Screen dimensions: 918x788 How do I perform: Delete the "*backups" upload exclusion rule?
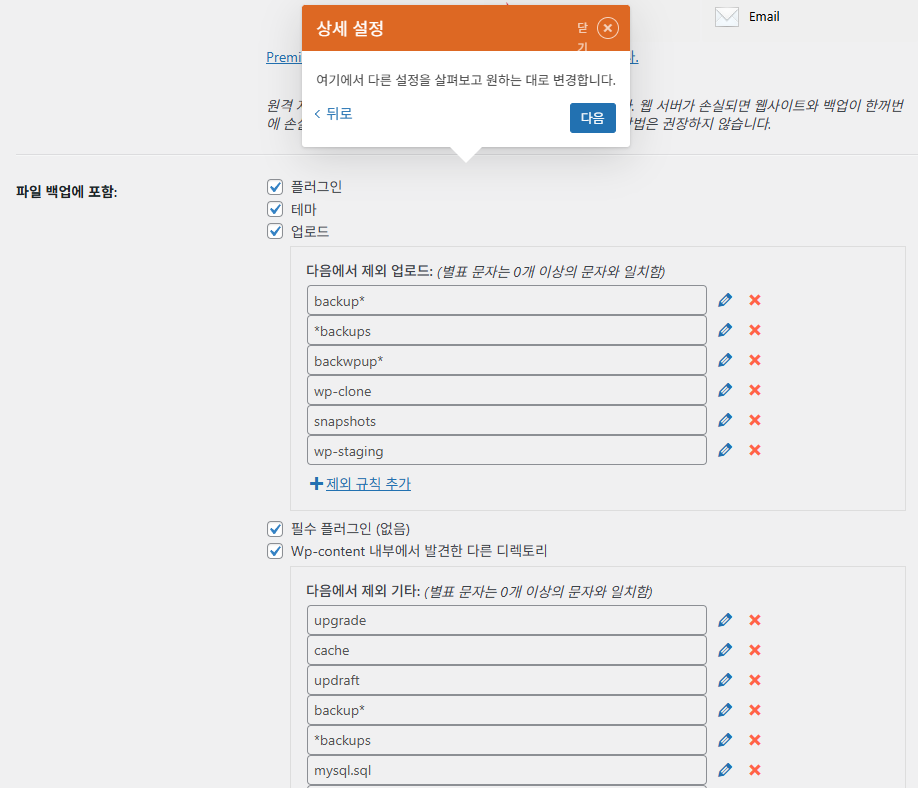[754, 329]
